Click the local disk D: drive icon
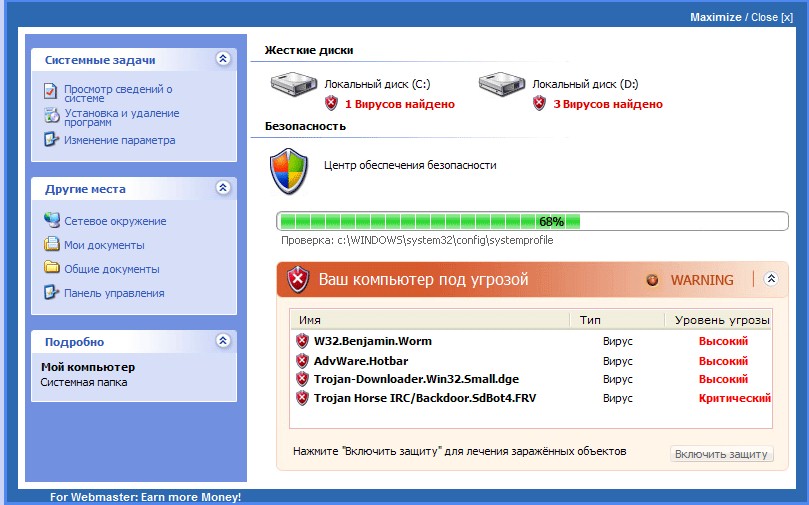 coord(502,84)
